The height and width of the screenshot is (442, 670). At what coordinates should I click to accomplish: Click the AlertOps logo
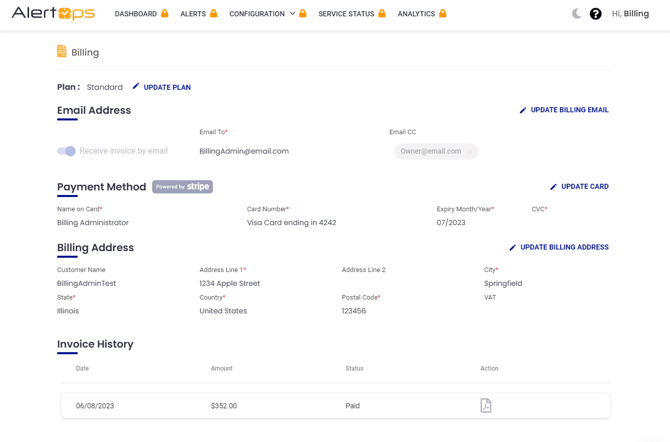[x=53, y=14]
